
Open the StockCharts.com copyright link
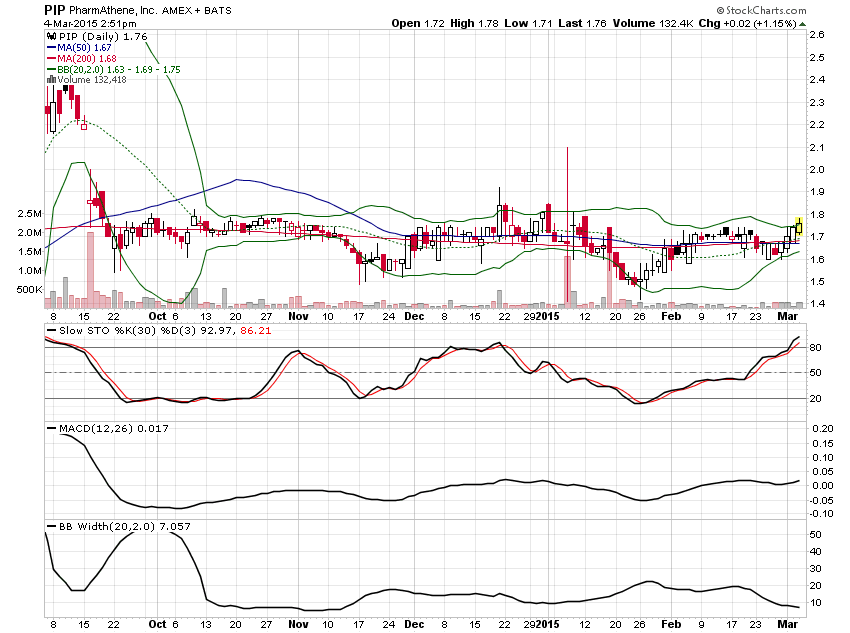(761, 10)
